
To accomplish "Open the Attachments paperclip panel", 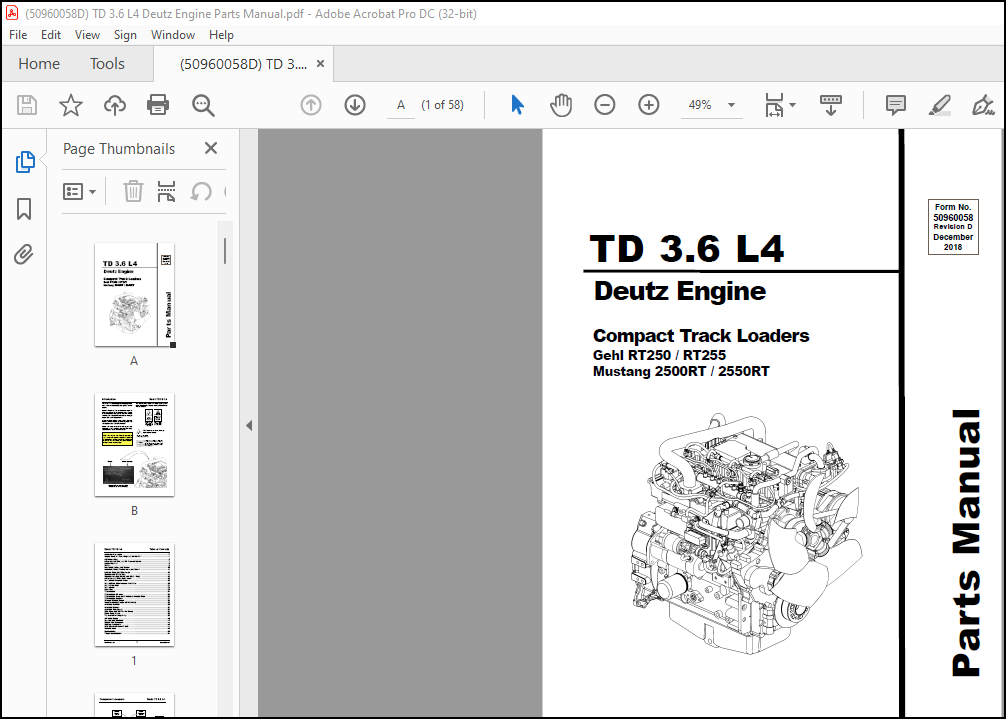I will 24,255.
